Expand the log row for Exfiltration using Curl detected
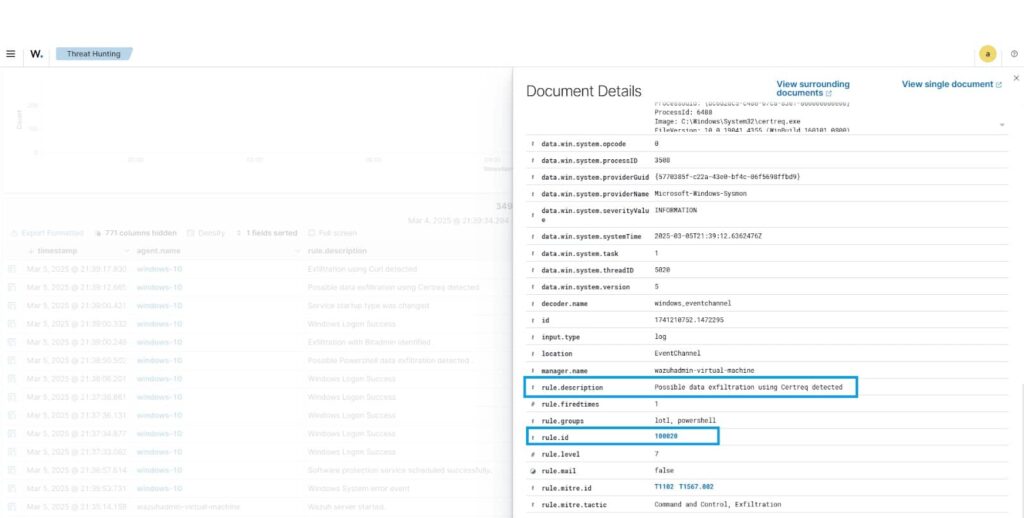Image resolution: width=1024 pixels, height=518 pixels. tap(11, 269)
